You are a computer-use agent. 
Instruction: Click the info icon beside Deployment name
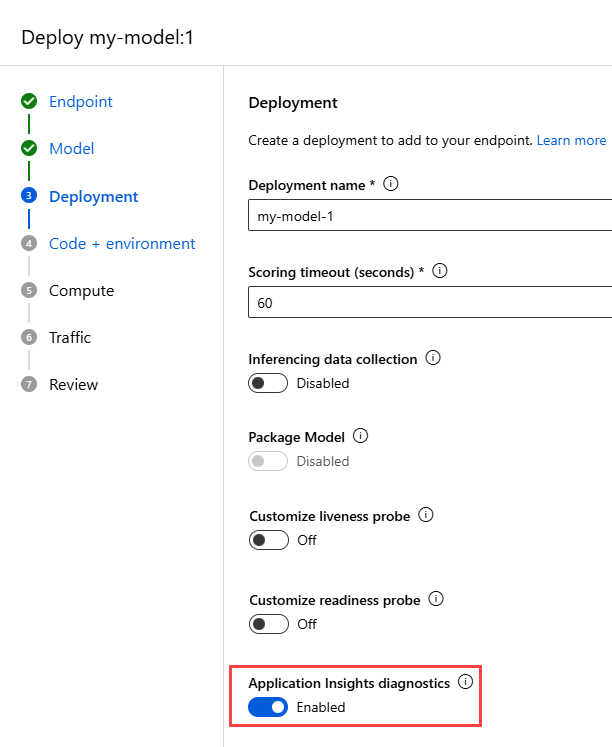pyautogui.click(x=391, y=184)
